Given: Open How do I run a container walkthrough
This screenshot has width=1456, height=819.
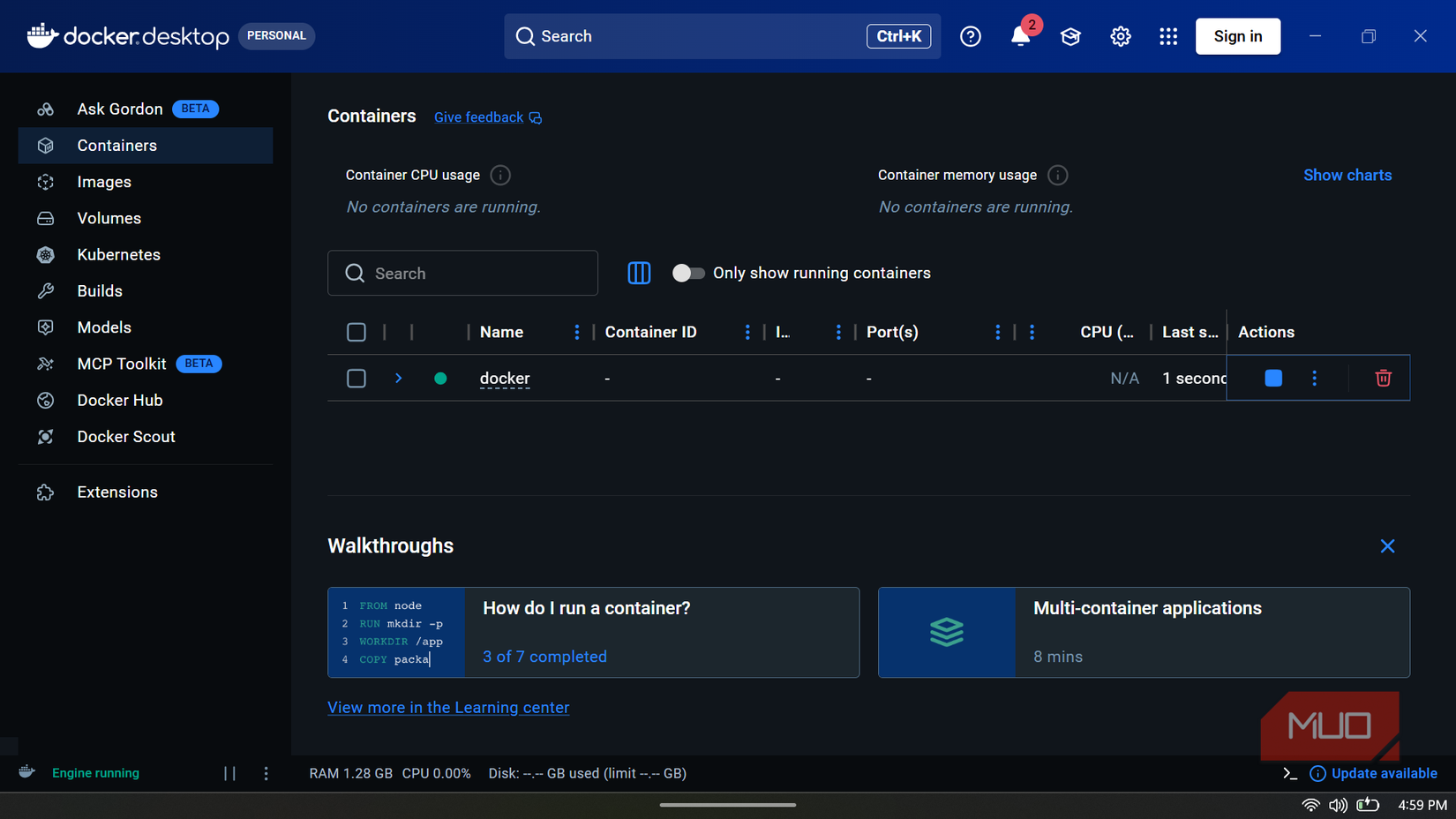Looking at the screenshot, I should click(x=594, y=633).
